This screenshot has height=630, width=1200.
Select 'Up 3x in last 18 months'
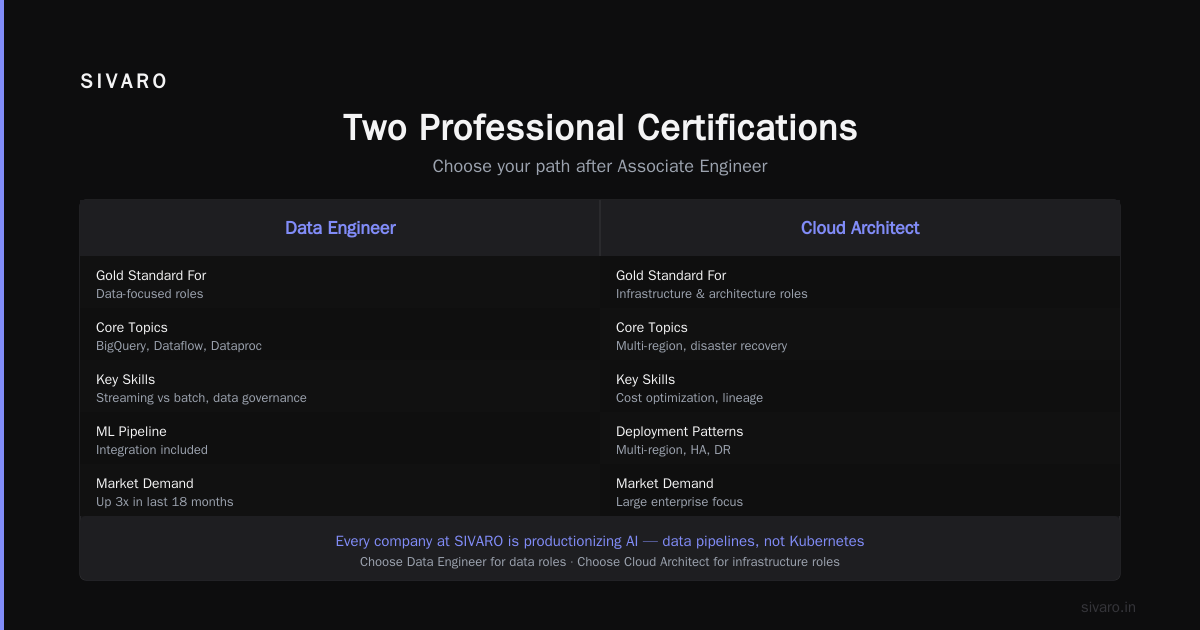(165, 502)
